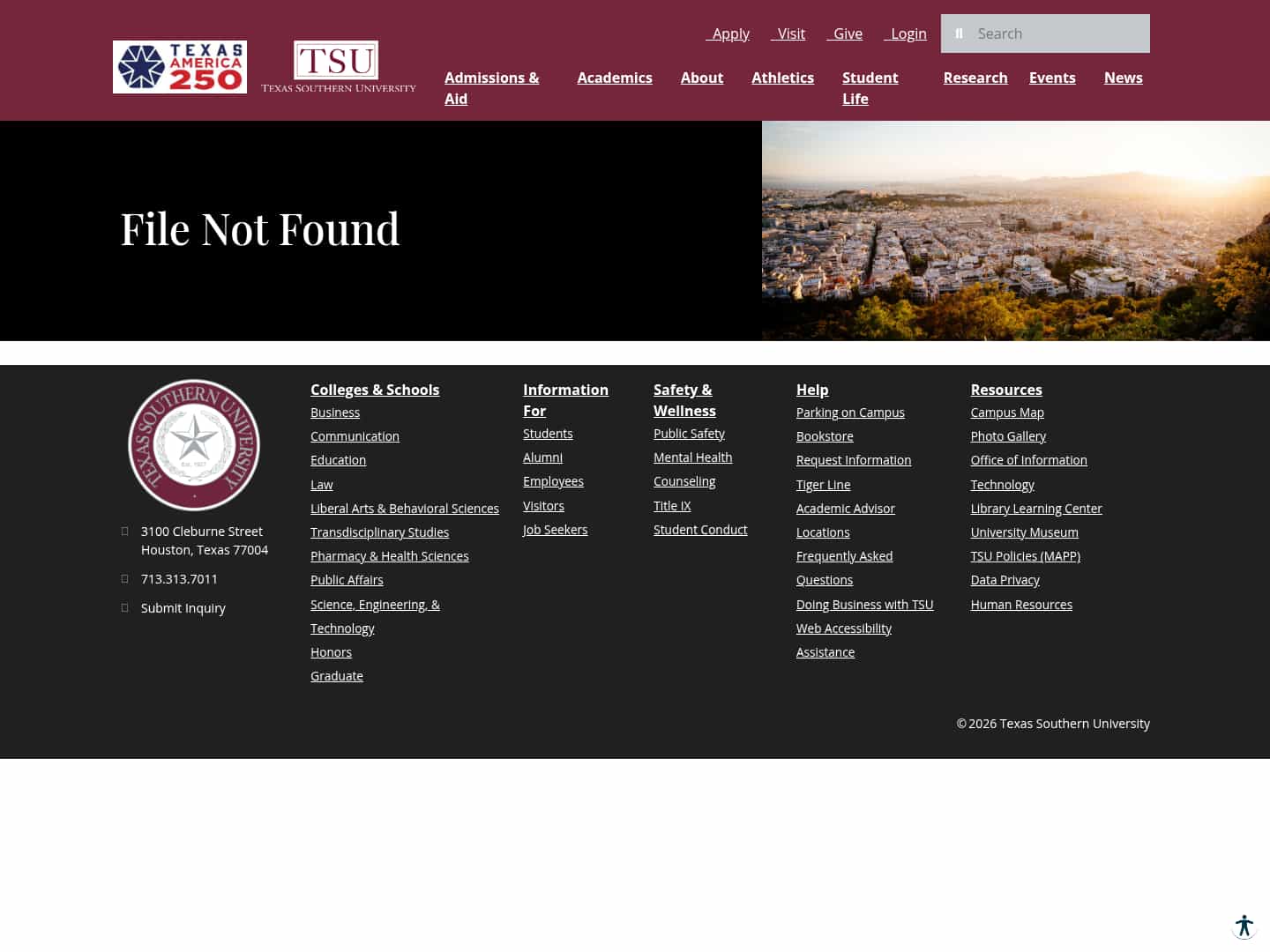The width and height of the screenshot is (1270, 952).
Task: Click the Submit Inquiry link
Action: 183,608
